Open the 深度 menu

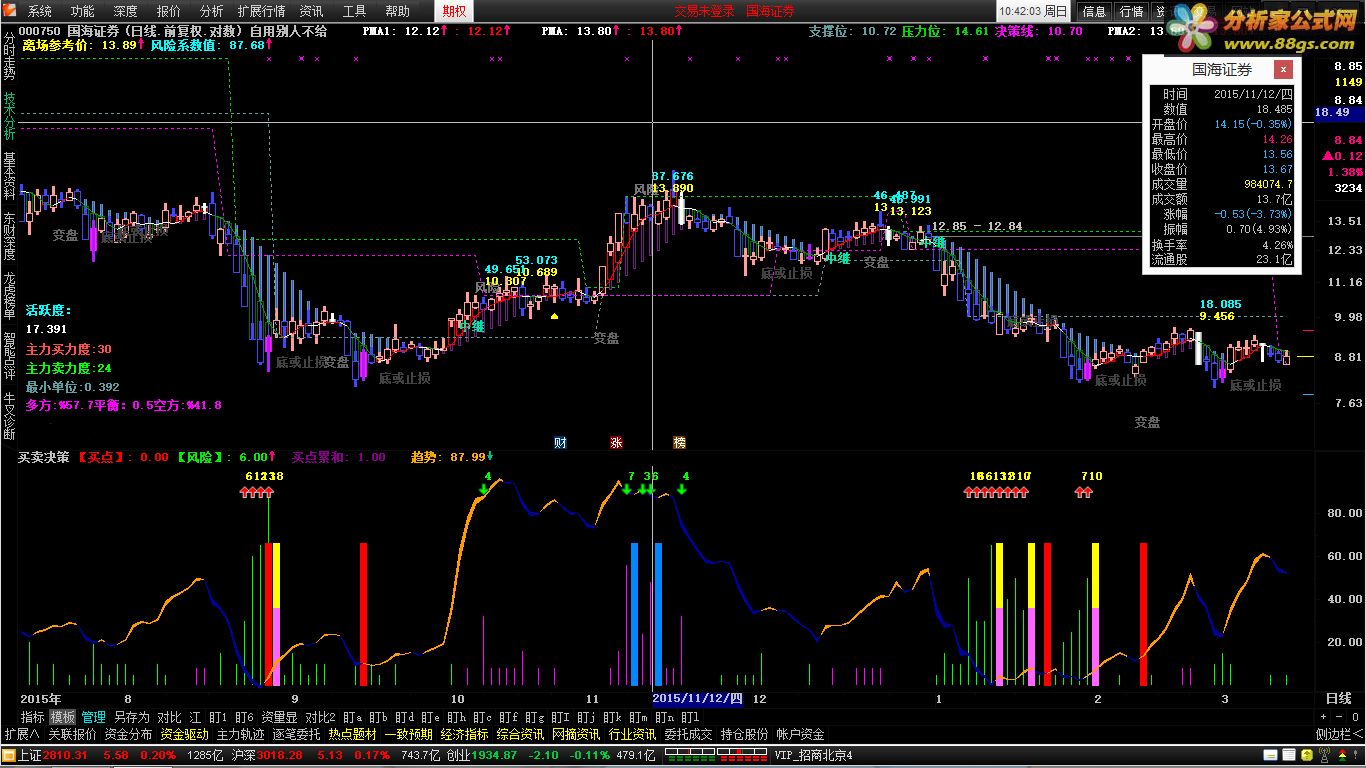click(x=126, y=11)
